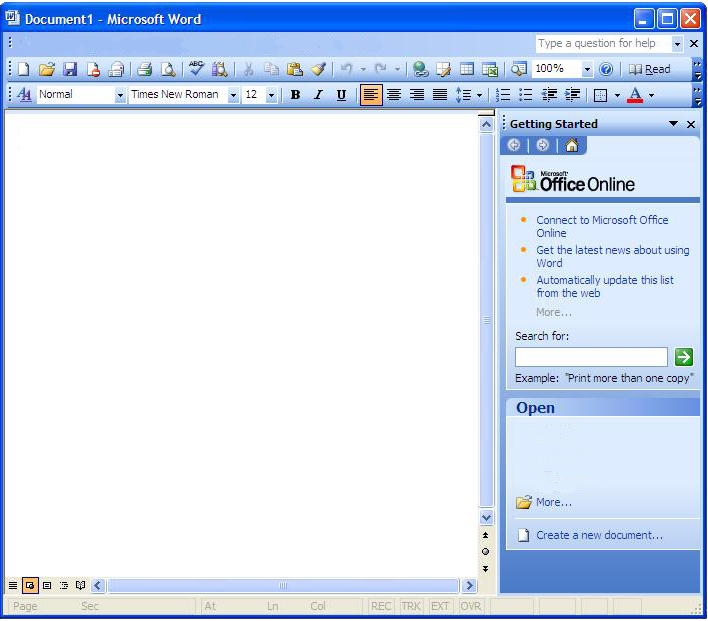Click More under the Open section
This screenshot has width=708, height=621.
click(x=554, y=502)
